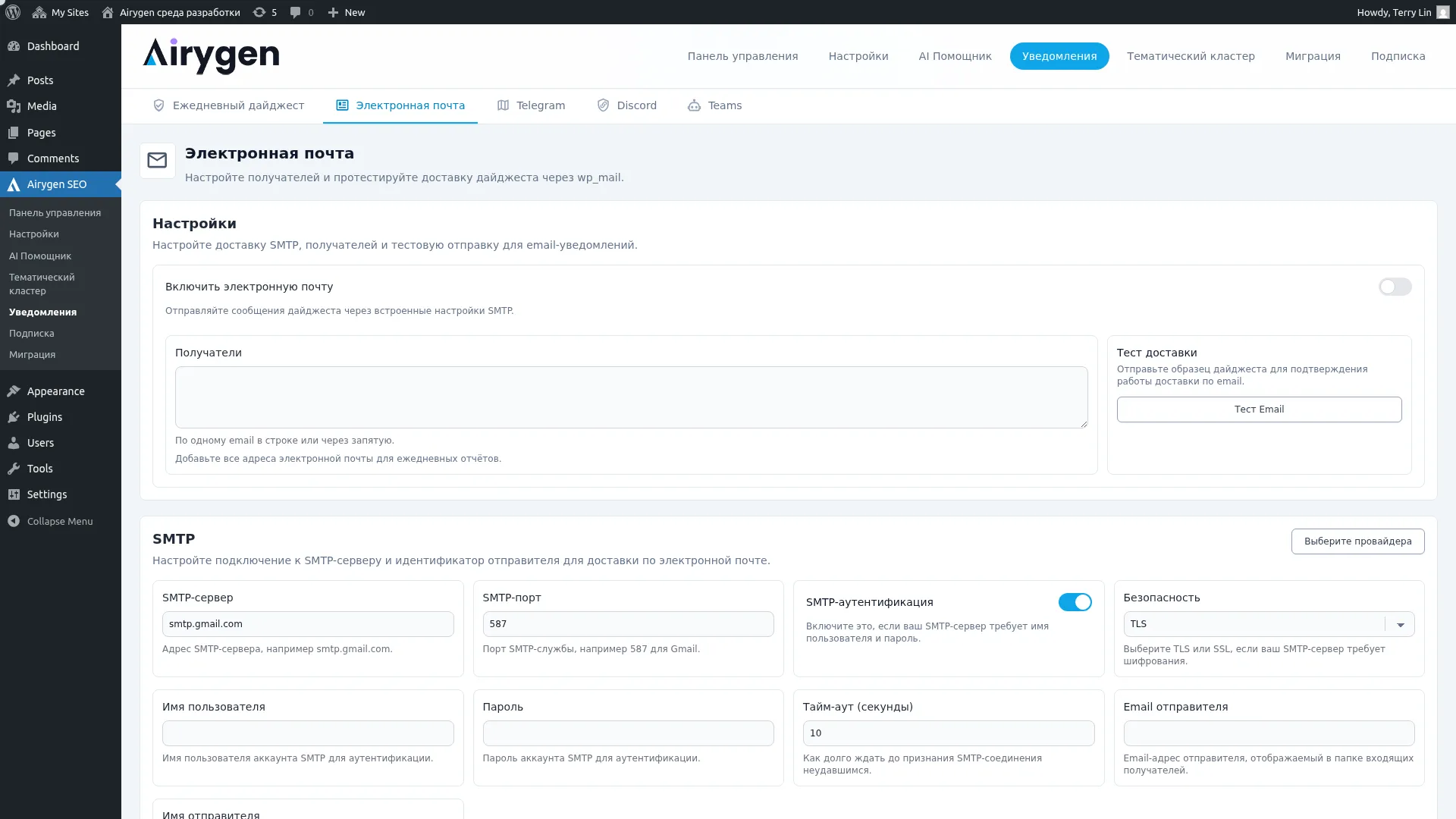Click the envelope icon beside Электронная почта heading
The height and width of the screenshot is (819, 1456).
click(x=157, y=161)
